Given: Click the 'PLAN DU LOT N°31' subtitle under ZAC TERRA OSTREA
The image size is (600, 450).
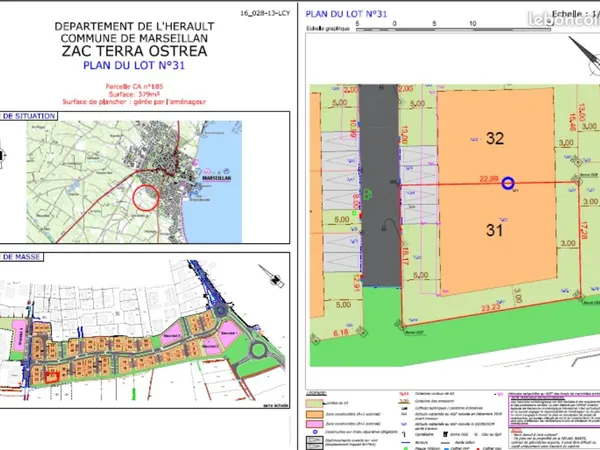Looking at the screenshot, I should [134, 65].
